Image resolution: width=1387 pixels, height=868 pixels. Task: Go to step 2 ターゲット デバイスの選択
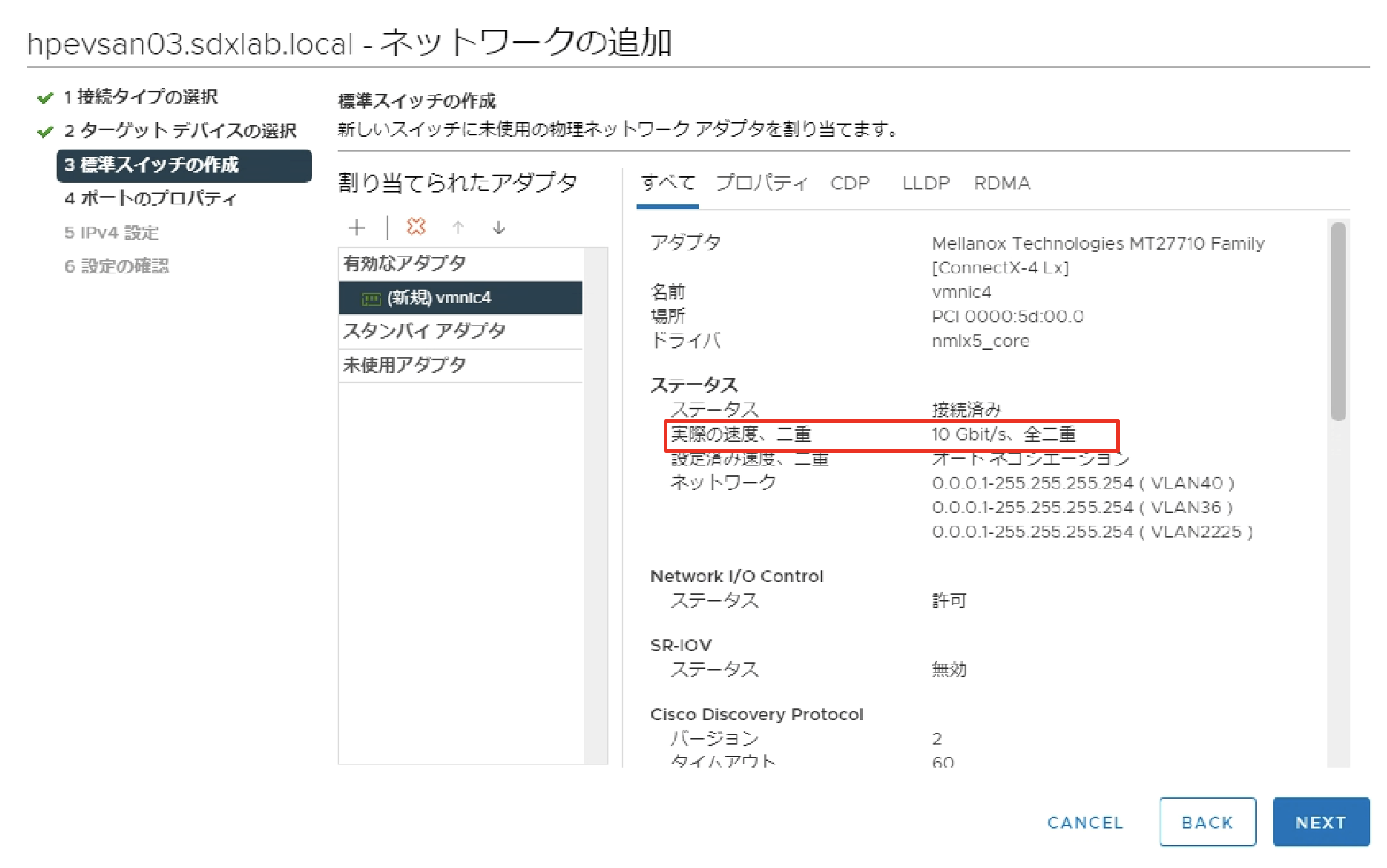180,131
